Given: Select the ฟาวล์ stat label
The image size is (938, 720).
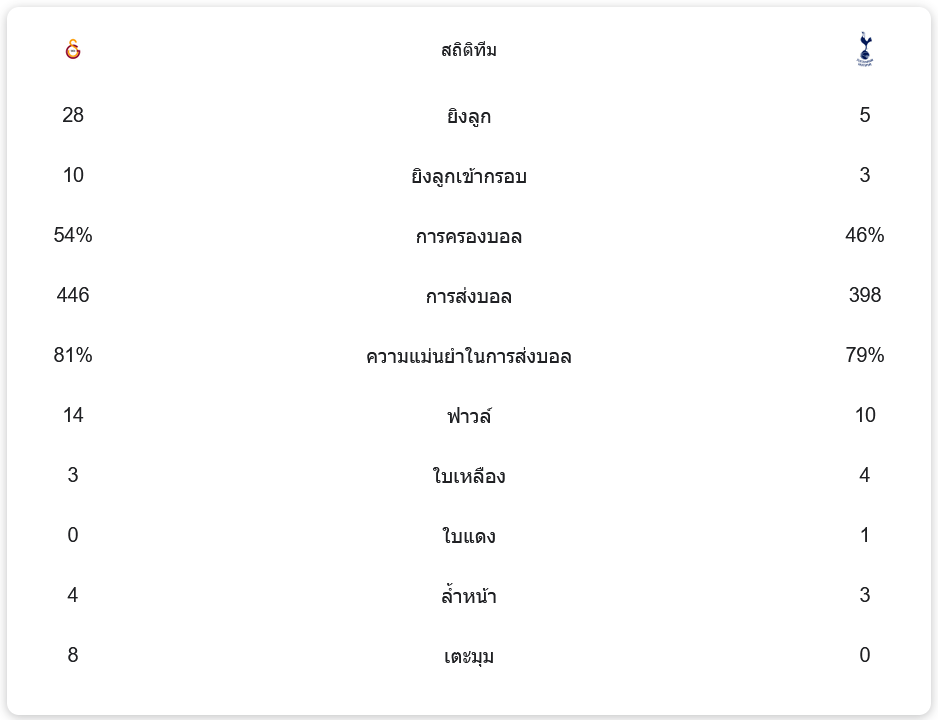Looking at the screenshot, I should (x=469, y=416).
